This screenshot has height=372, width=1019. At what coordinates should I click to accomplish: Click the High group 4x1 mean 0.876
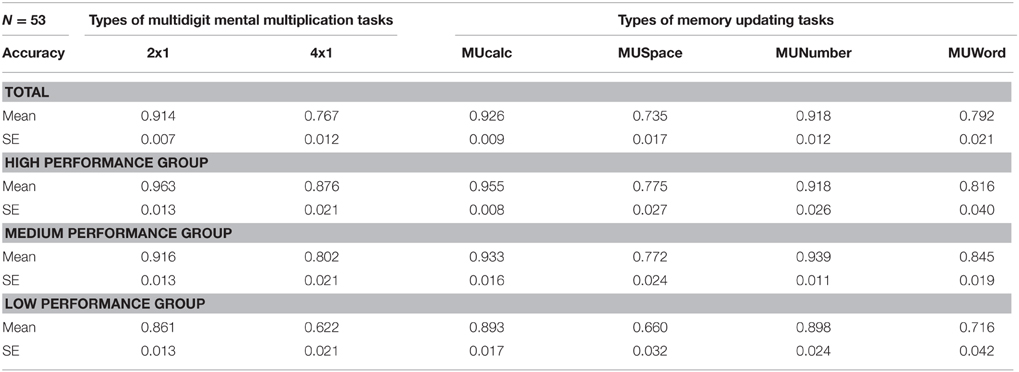coord(321,187)
